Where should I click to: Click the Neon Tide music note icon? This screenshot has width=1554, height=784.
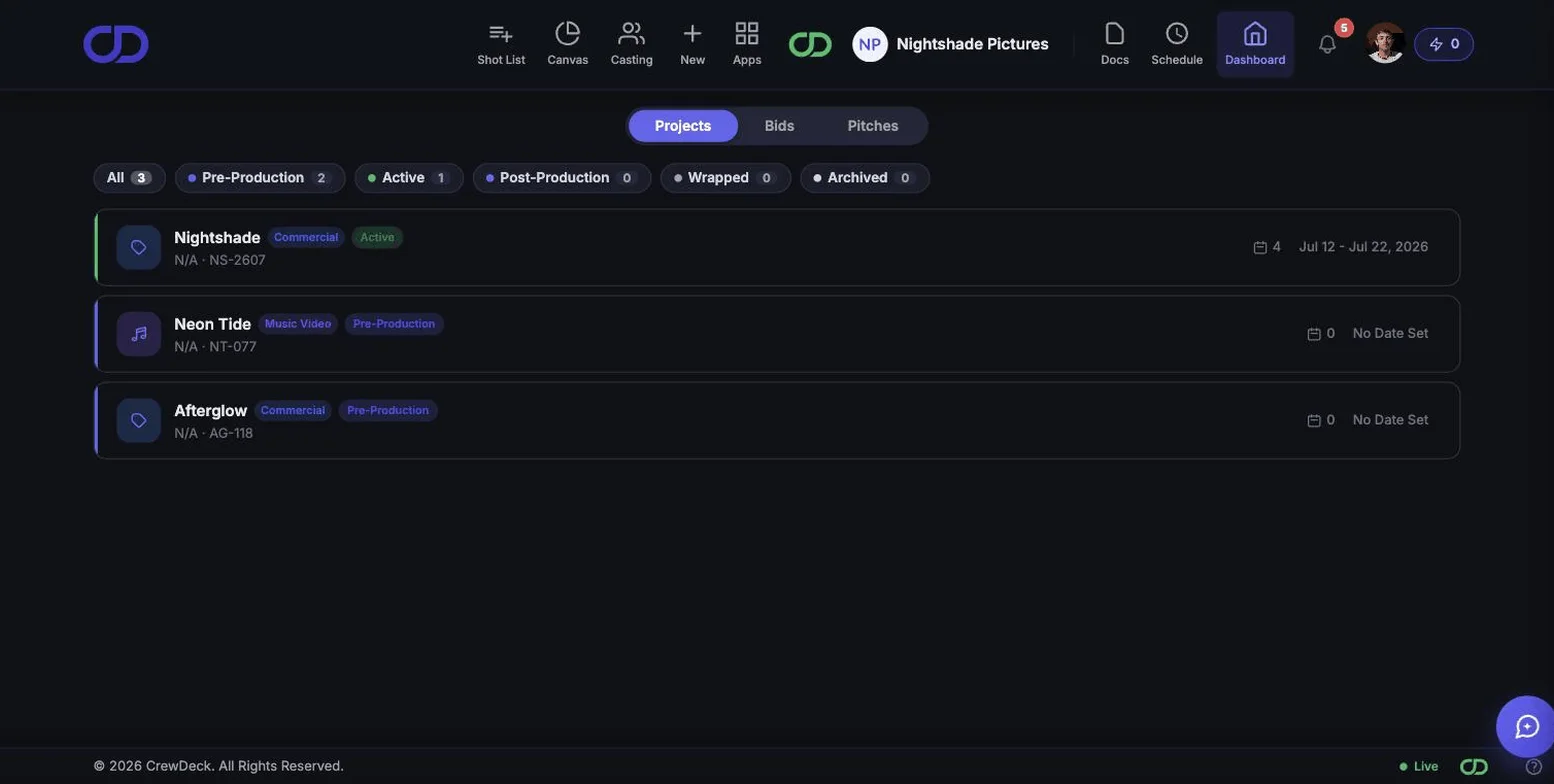point(139,334)
